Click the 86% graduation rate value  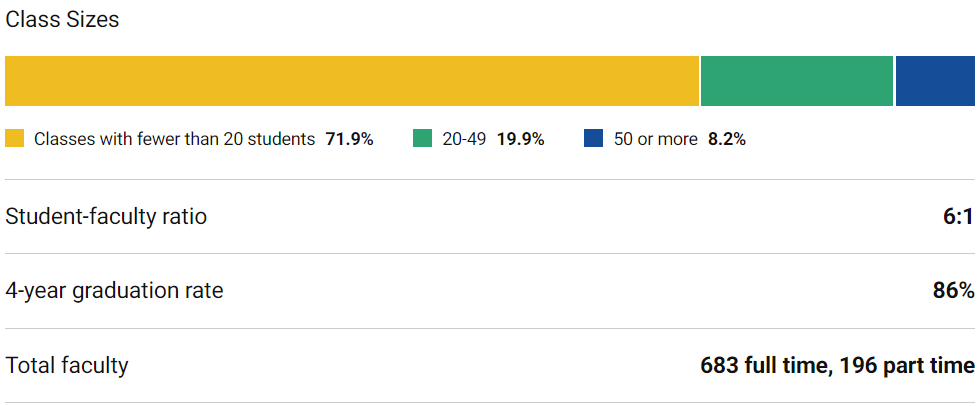pos(954,291)
